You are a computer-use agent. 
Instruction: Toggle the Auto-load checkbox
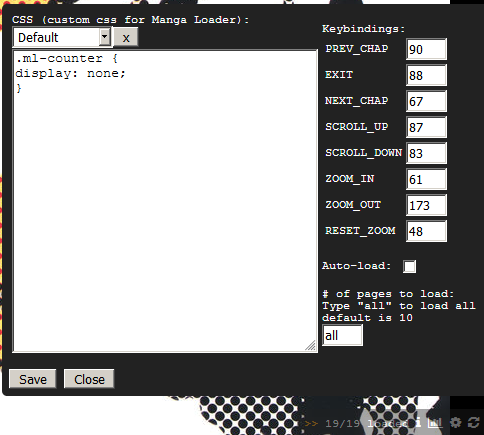pyautogui.click(x=409, y=266)
